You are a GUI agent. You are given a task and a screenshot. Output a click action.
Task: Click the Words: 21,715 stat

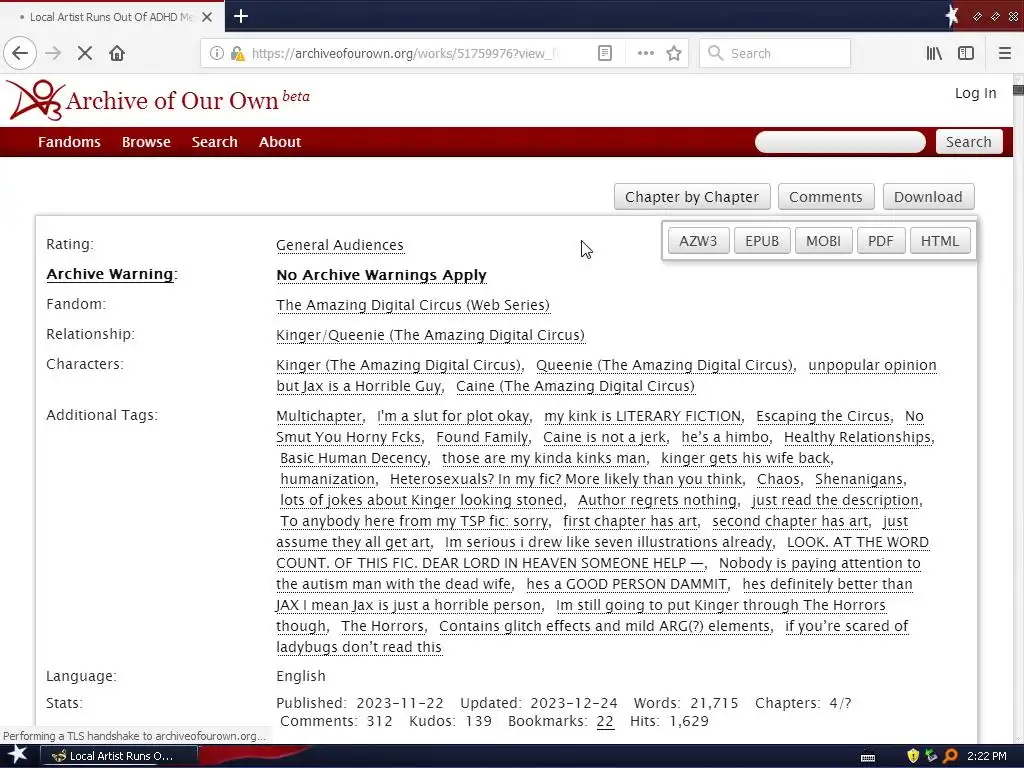686,703
